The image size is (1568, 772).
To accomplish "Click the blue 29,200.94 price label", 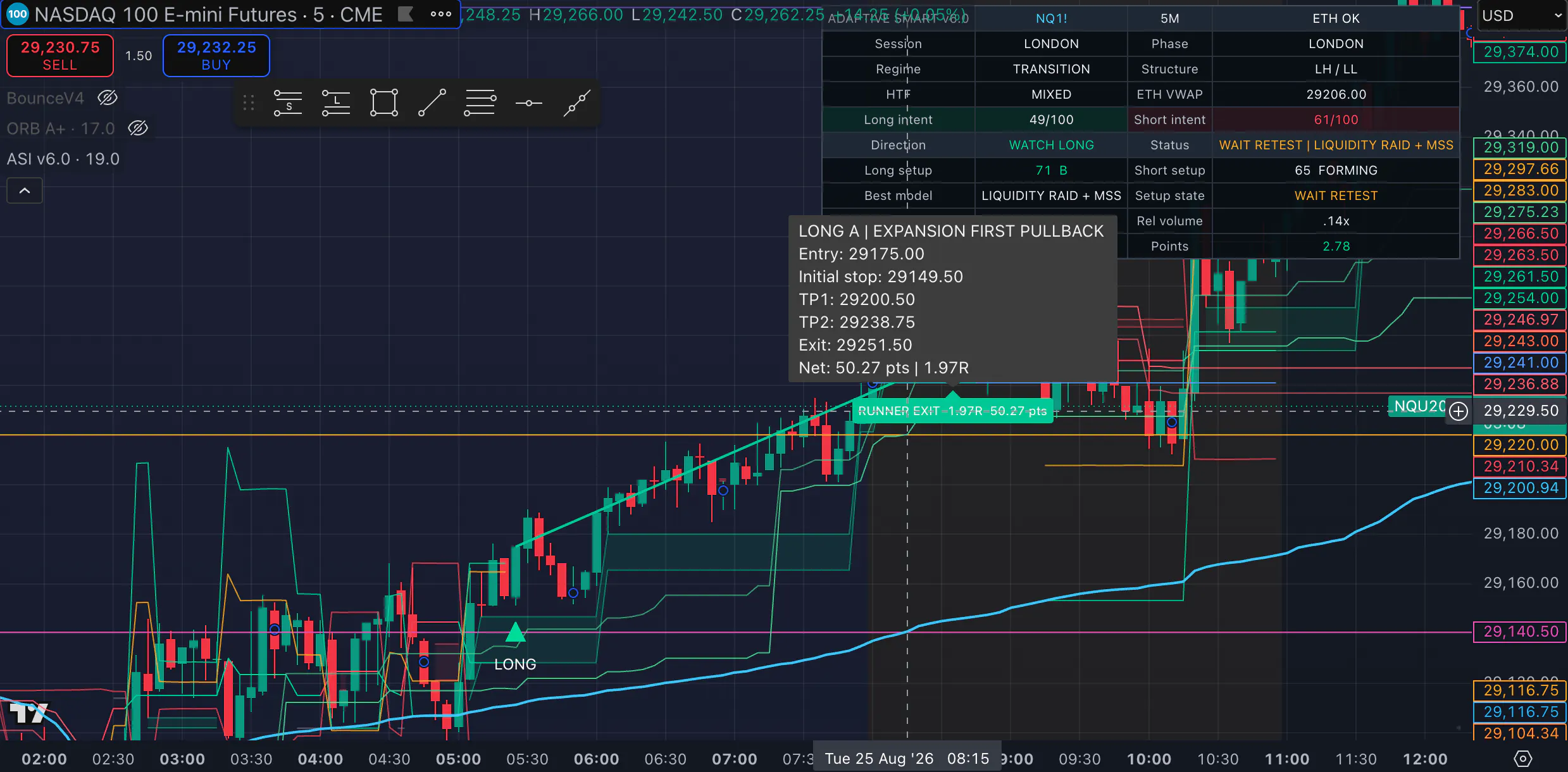I will [x=1521, y=488].
